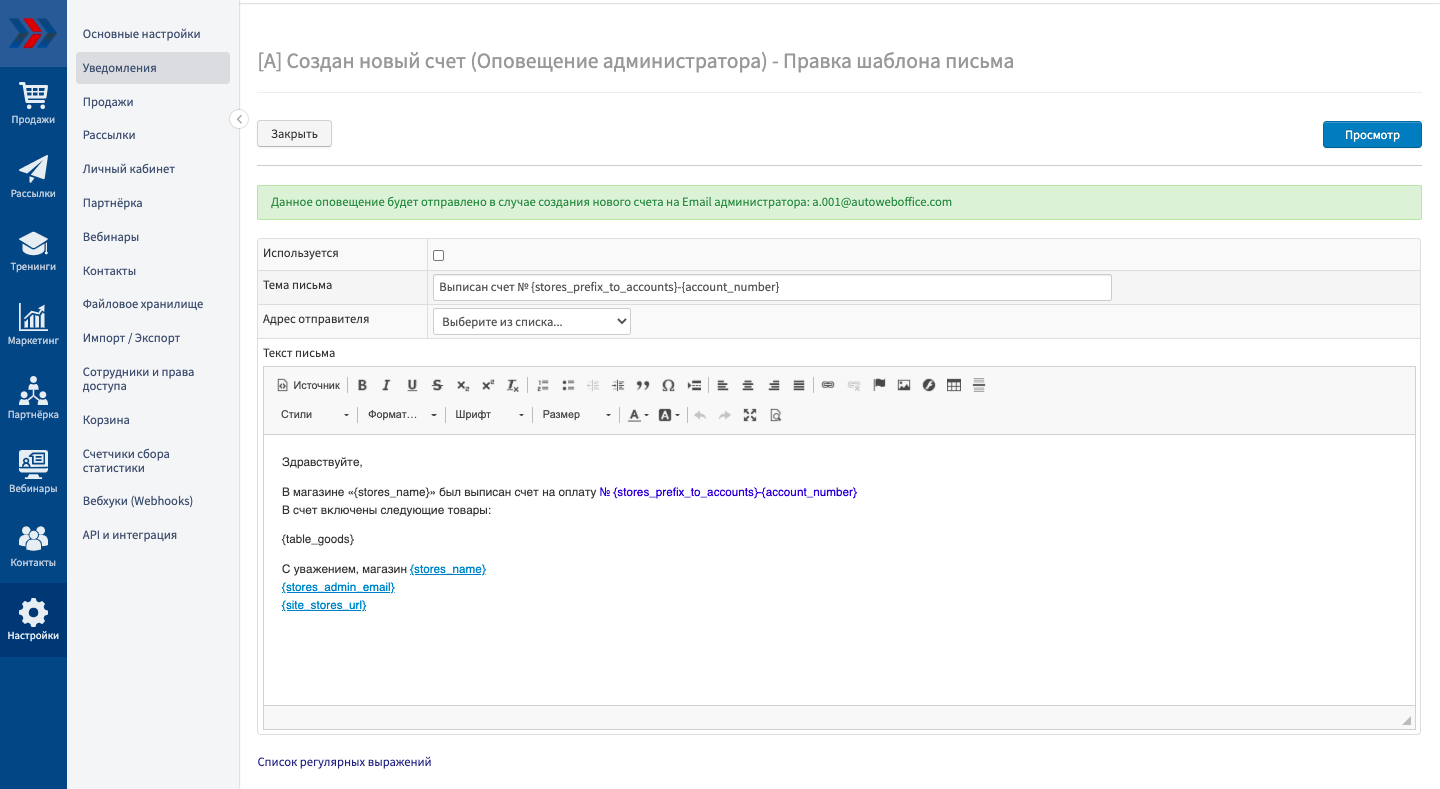Justify the text

point(798,385)
